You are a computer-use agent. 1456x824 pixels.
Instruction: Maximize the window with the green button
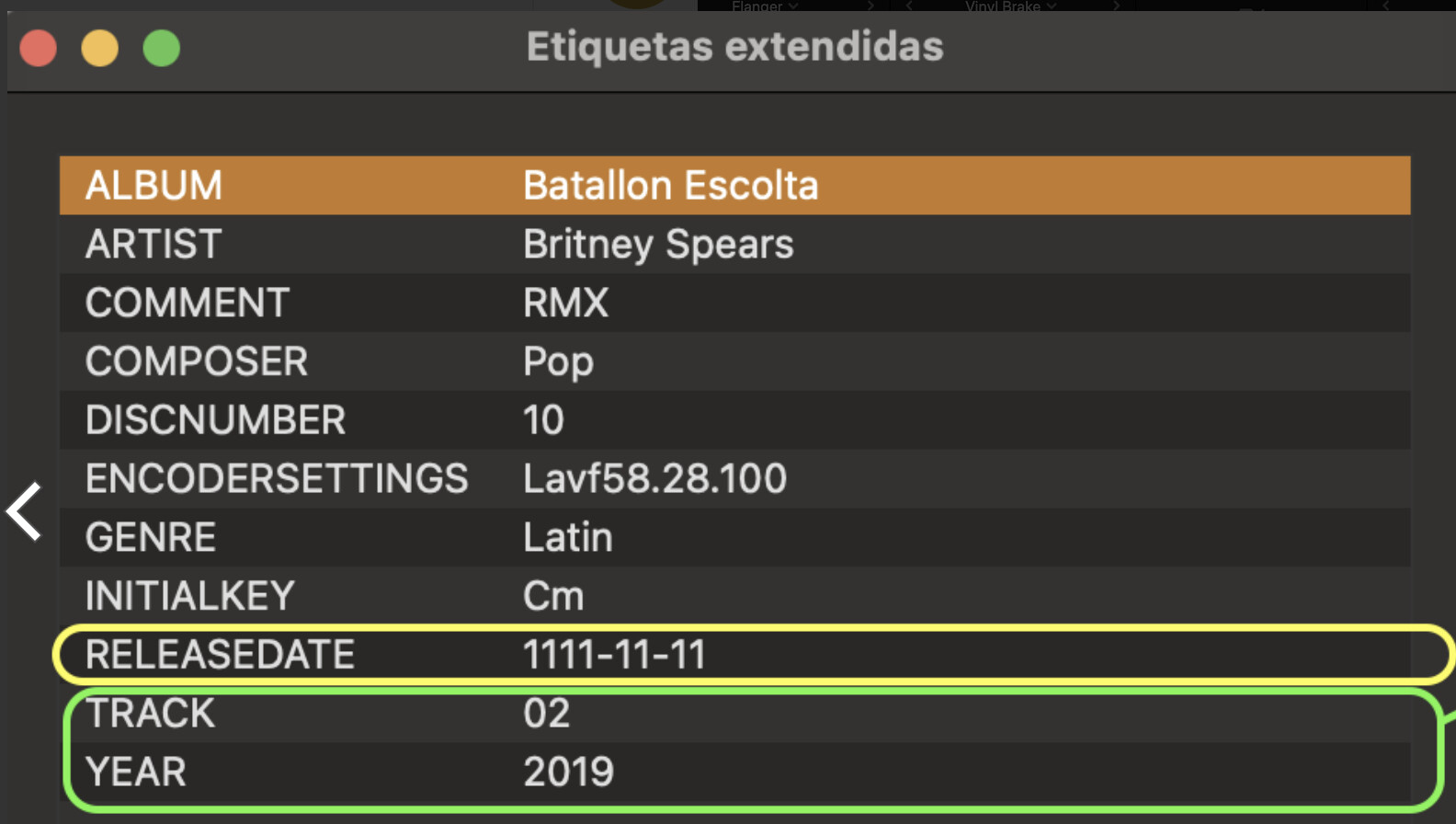click(x=162, y=48)
